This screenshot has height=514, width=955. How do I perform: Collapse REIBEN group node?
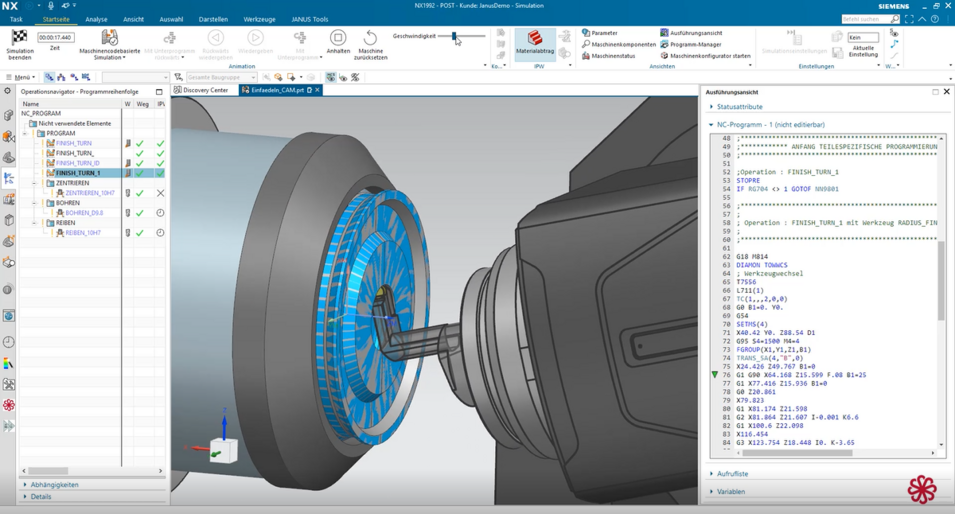(x=34, y=223)
